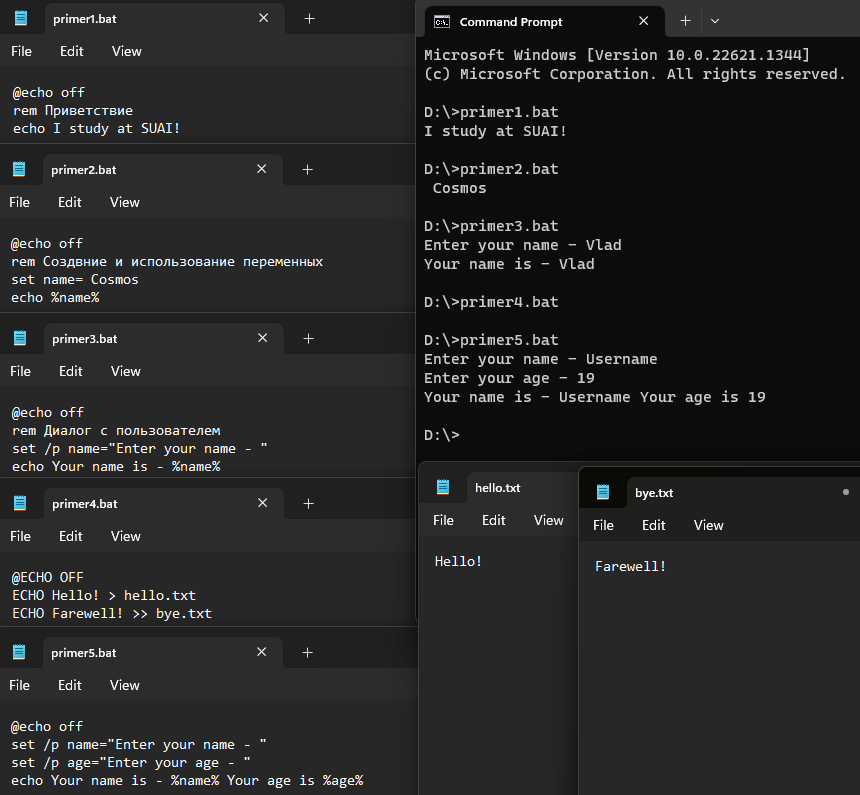Select the primer2.bat tab

click(163, 170)
